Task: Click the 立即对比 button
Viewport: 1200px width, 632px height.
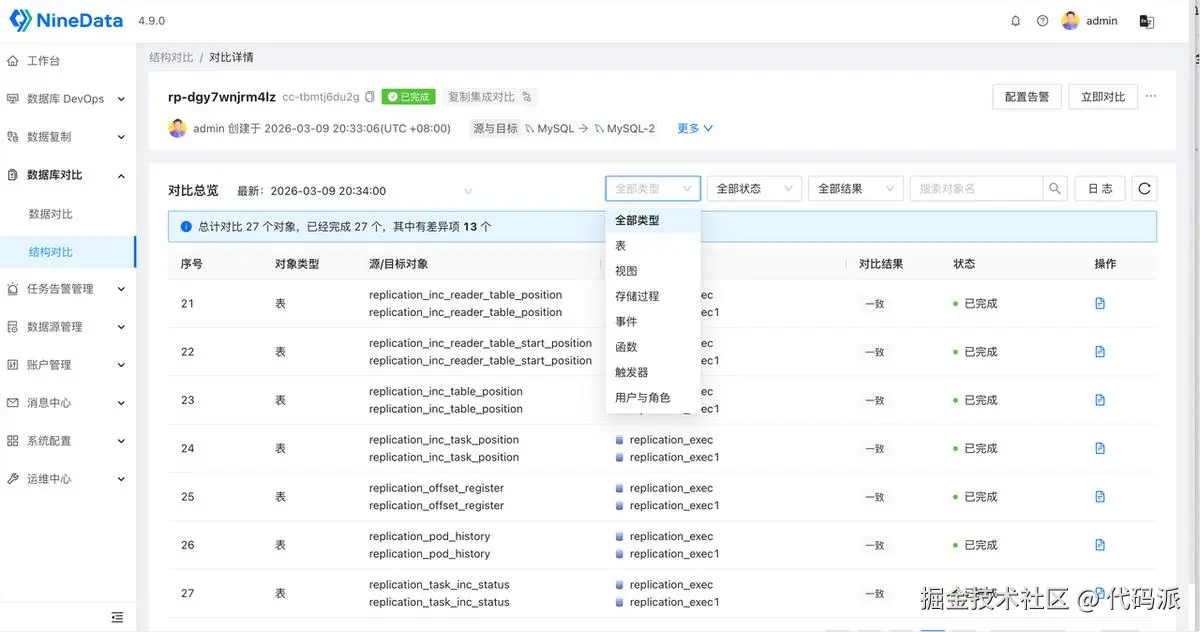Action: click(x=1103, y=97)
